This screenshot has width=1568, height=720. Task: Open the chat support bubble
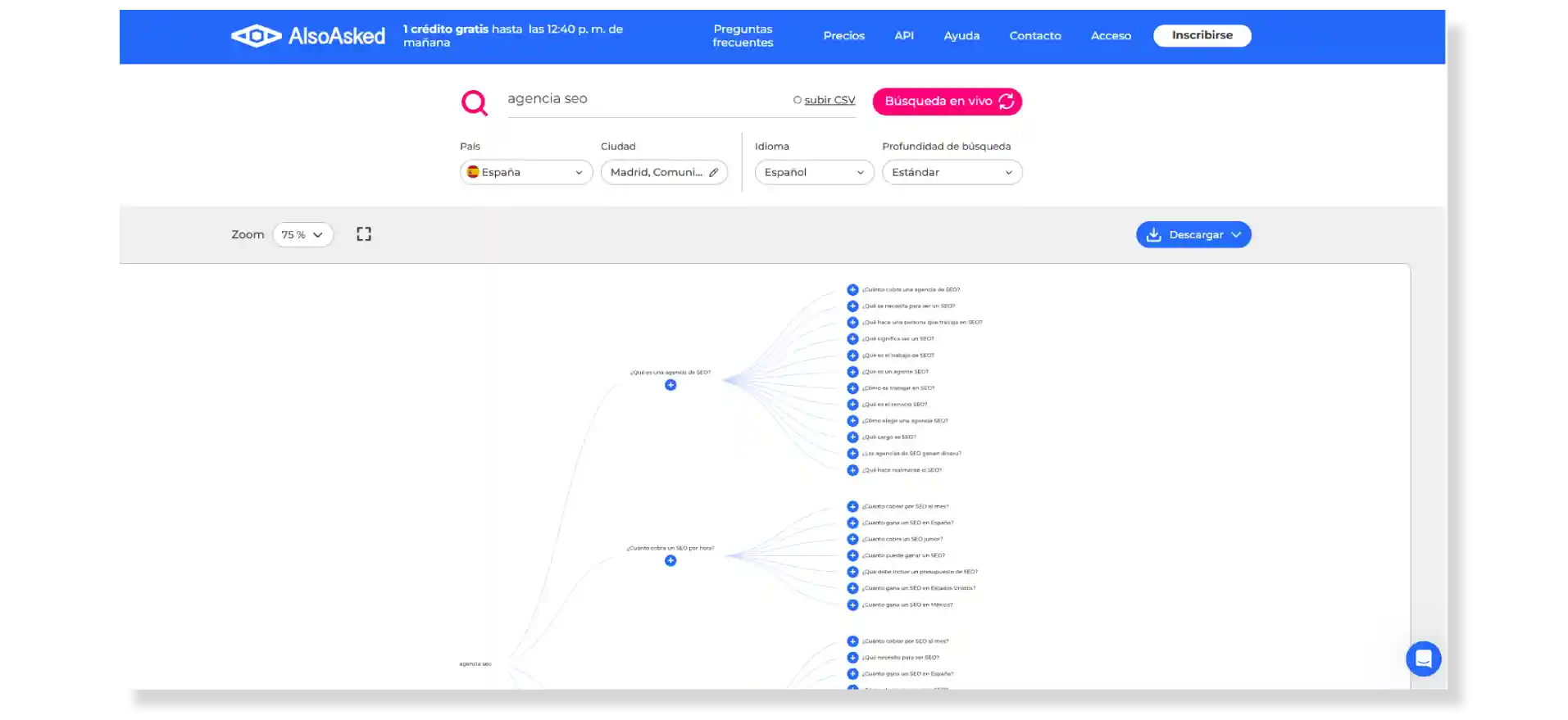coord(1423,659)
